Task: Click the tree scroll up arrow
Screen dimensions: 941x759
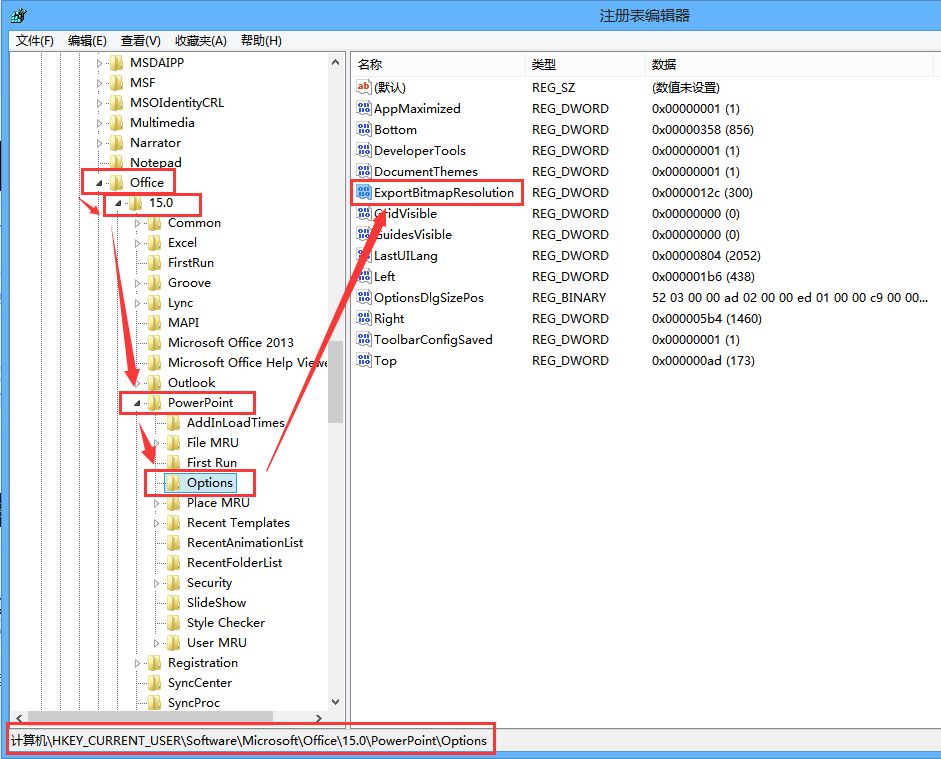Action: coord(335,62)
